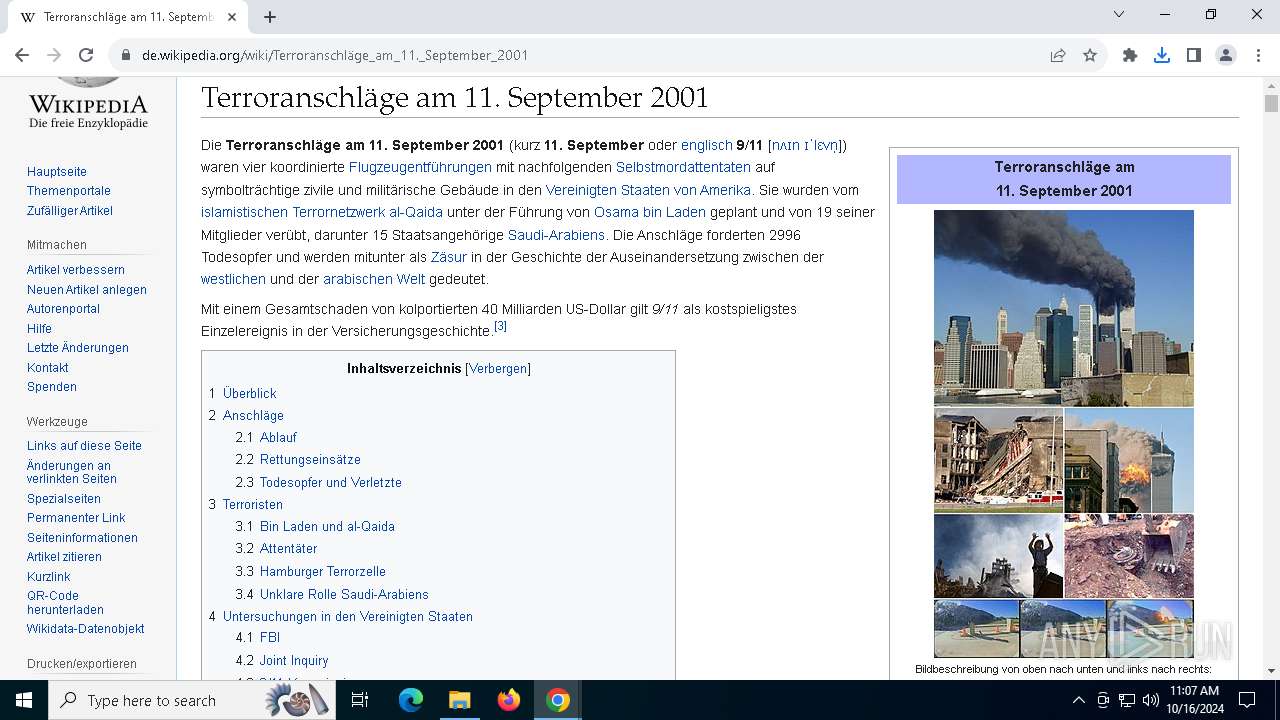Hide the Inhaltsverzeichnis via Verbergen
1280x720 pixels.
coord(498,369)
